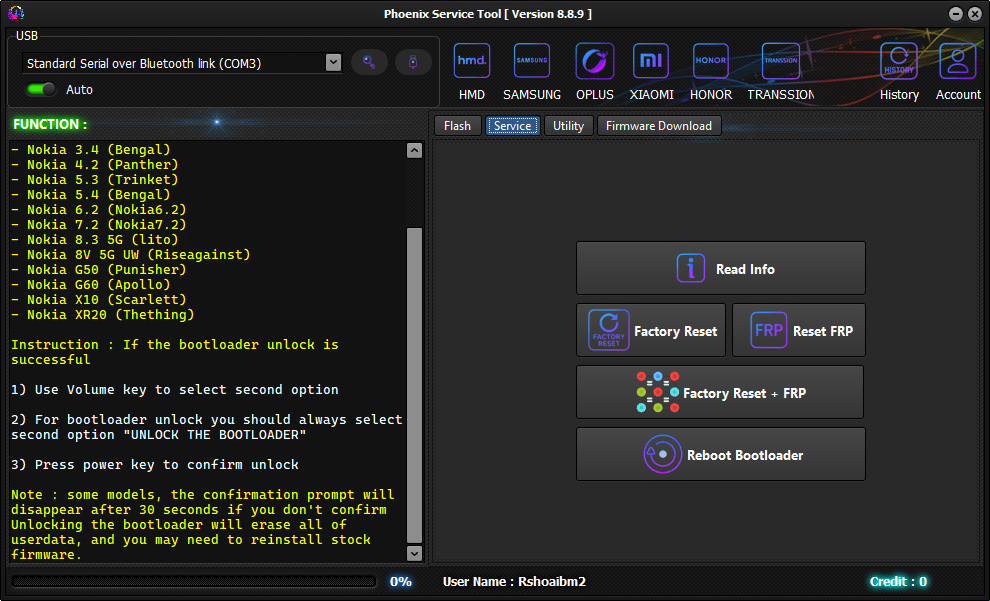Minimize the Phoenix Service Tool window
990x601 pixels.
click(956, 14)
